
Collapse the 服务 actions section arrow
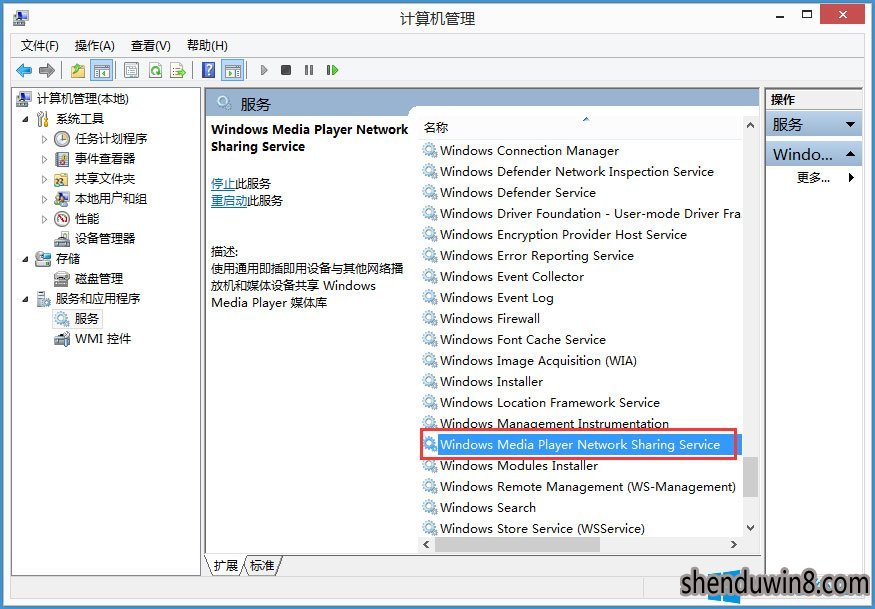tap(850, 124)
